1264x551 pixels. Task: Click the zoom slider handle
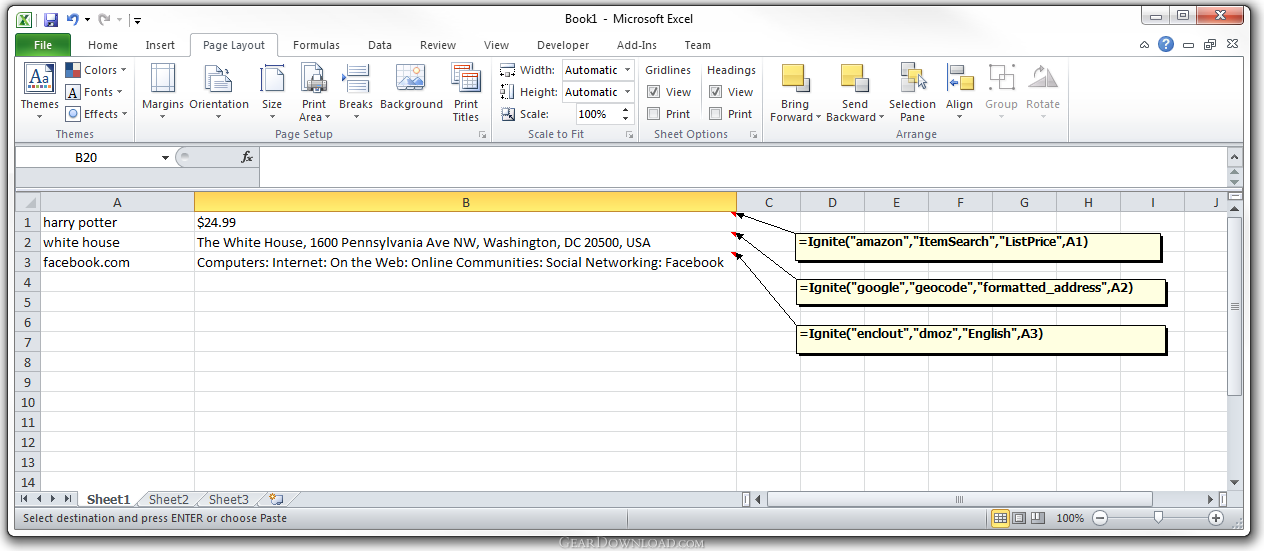click(1158, 518)
